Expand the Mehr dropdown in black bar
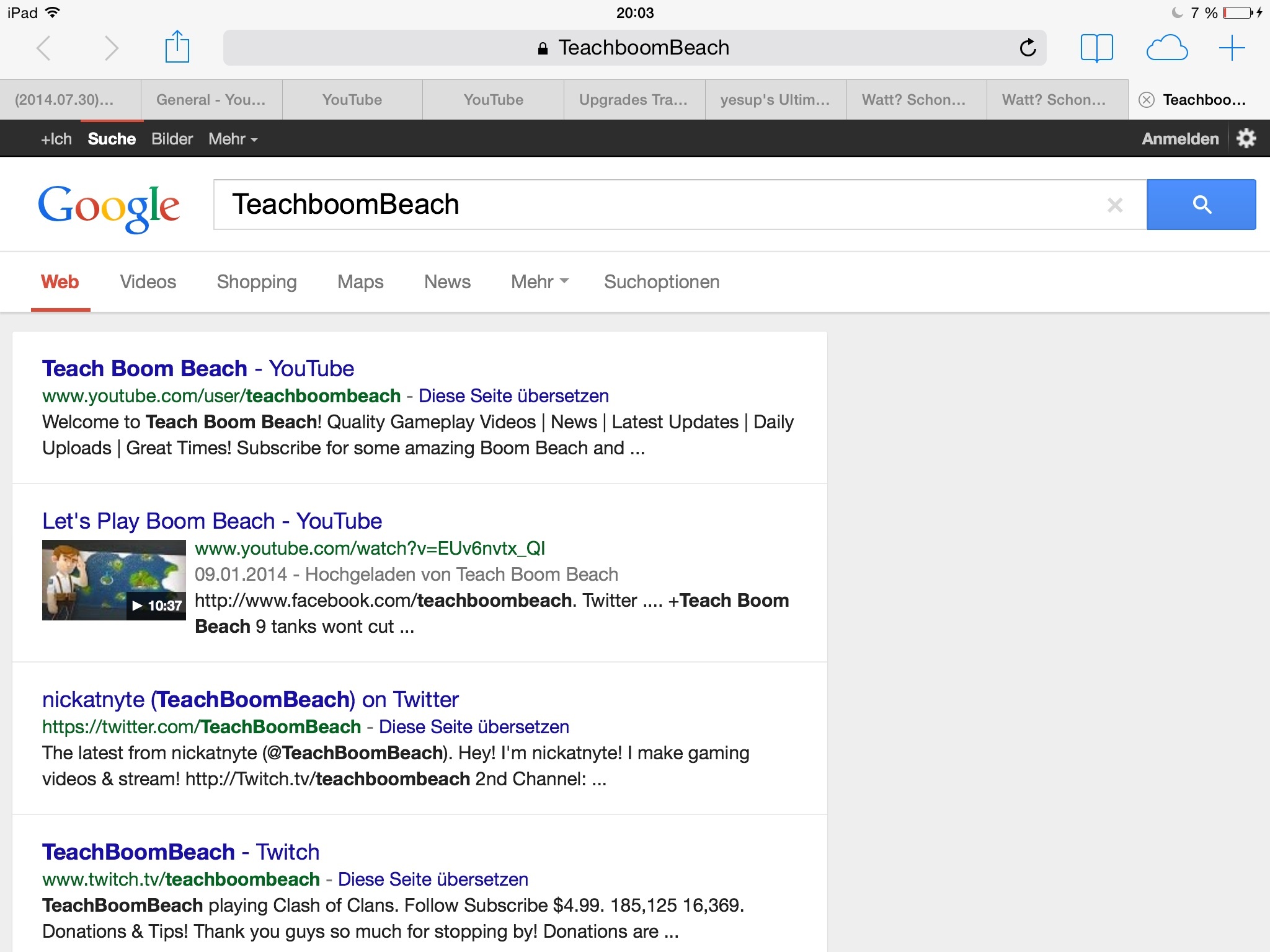 point(233,139)
